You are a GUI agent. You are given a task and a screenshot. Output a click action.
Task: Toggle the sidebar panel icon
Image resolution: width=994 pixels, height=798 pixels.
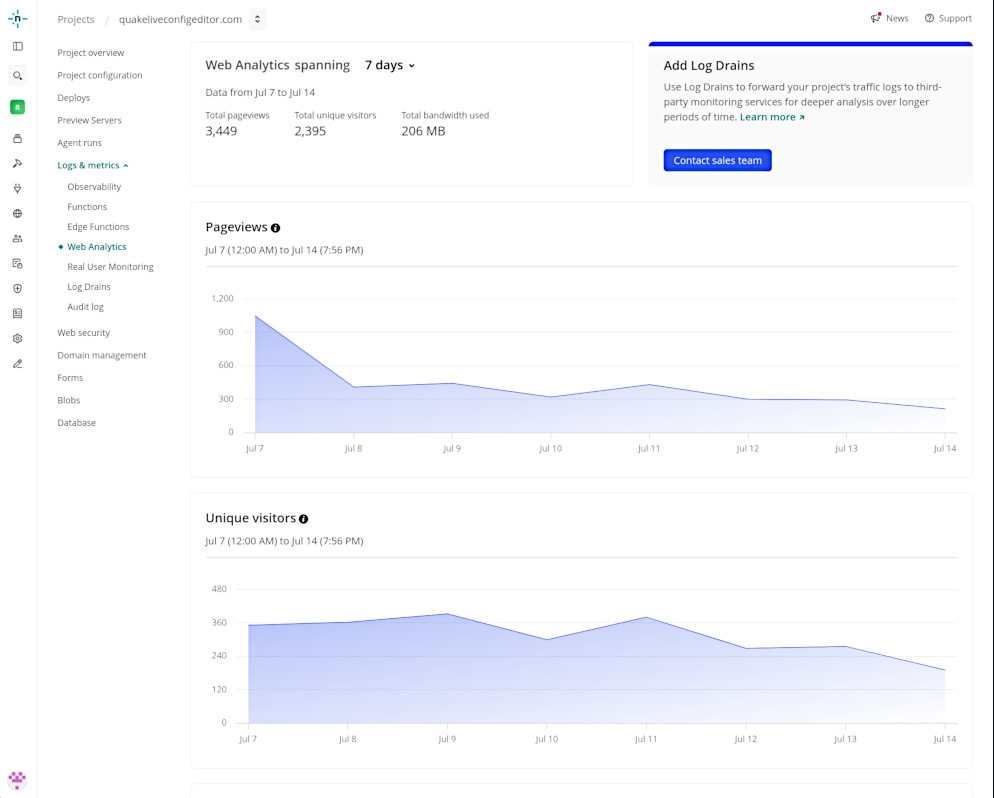(18, 46)
